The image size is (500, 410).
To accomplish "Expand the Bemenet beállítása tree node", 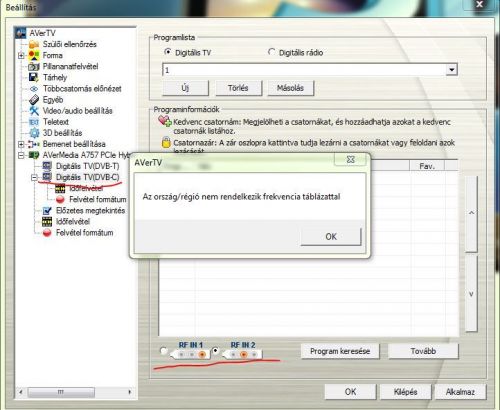I will click(21, 144).
